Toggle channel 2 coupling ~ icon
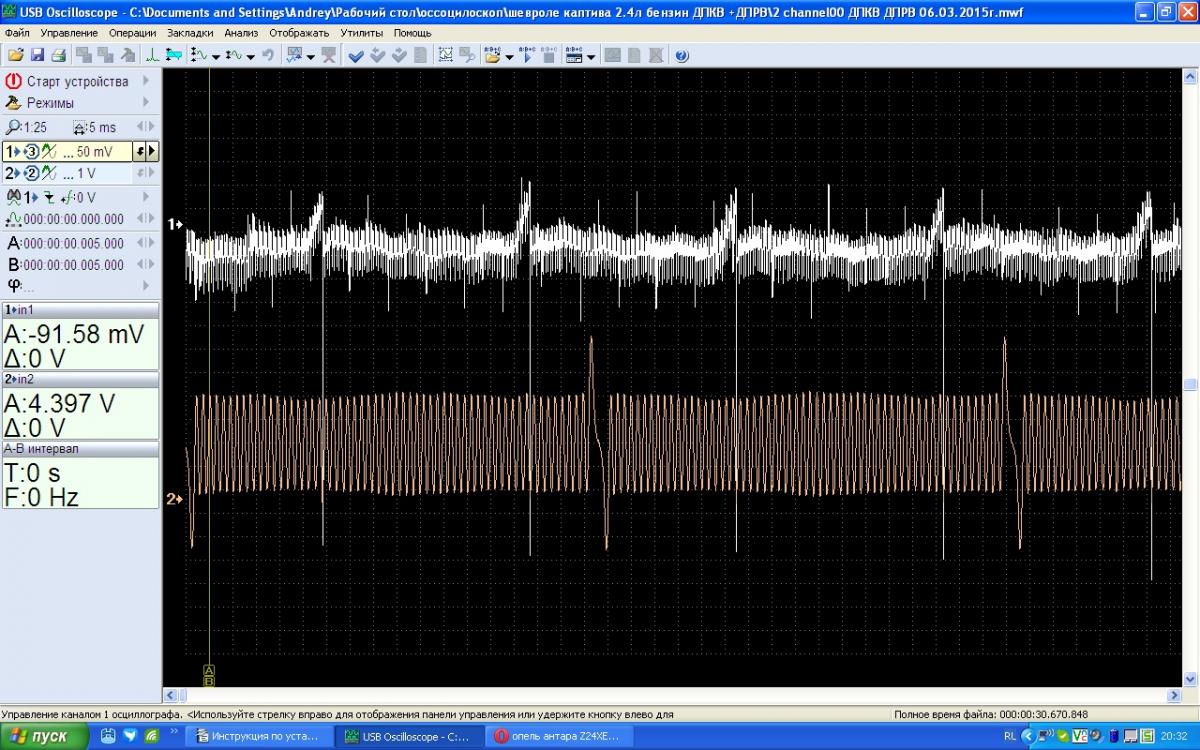 point(49,173)
